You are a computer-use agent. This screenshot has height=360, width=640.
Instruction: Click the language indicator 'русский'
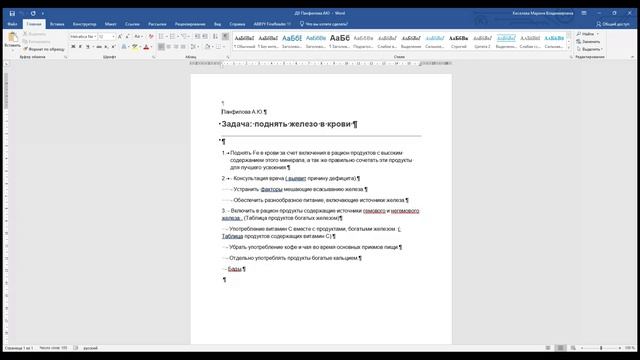(91, 348)
